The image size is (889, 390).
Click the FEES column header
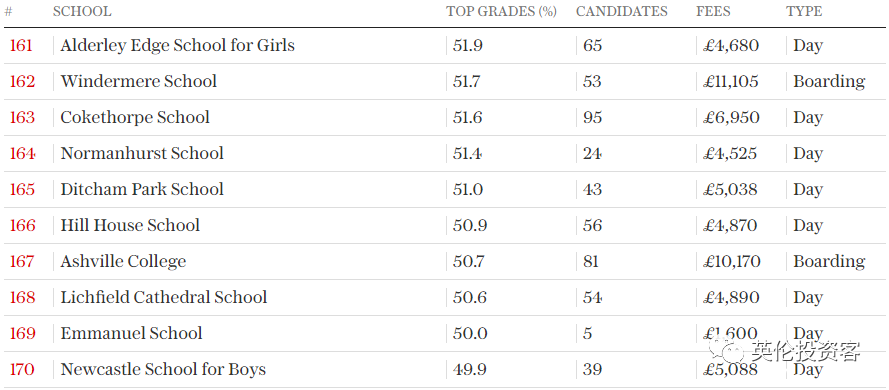tap(713, 11)
